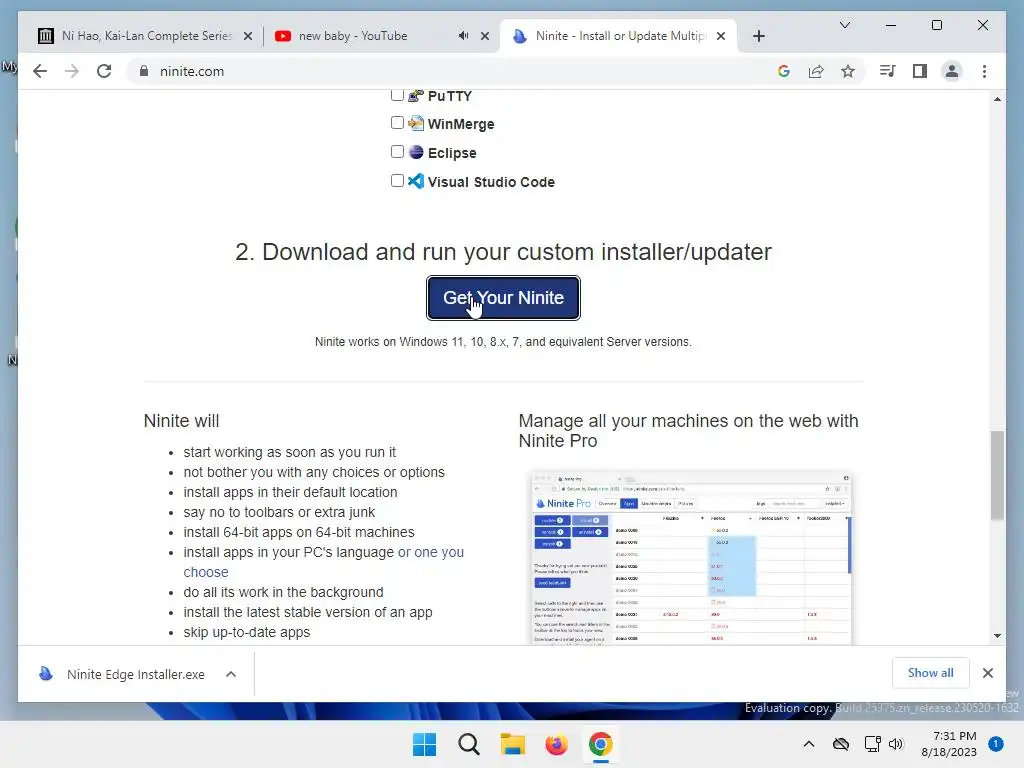Tick the PuTTY checkbox
This screenshot has height=768, width=1024.
pyautogui.click(x=397, y=95)
